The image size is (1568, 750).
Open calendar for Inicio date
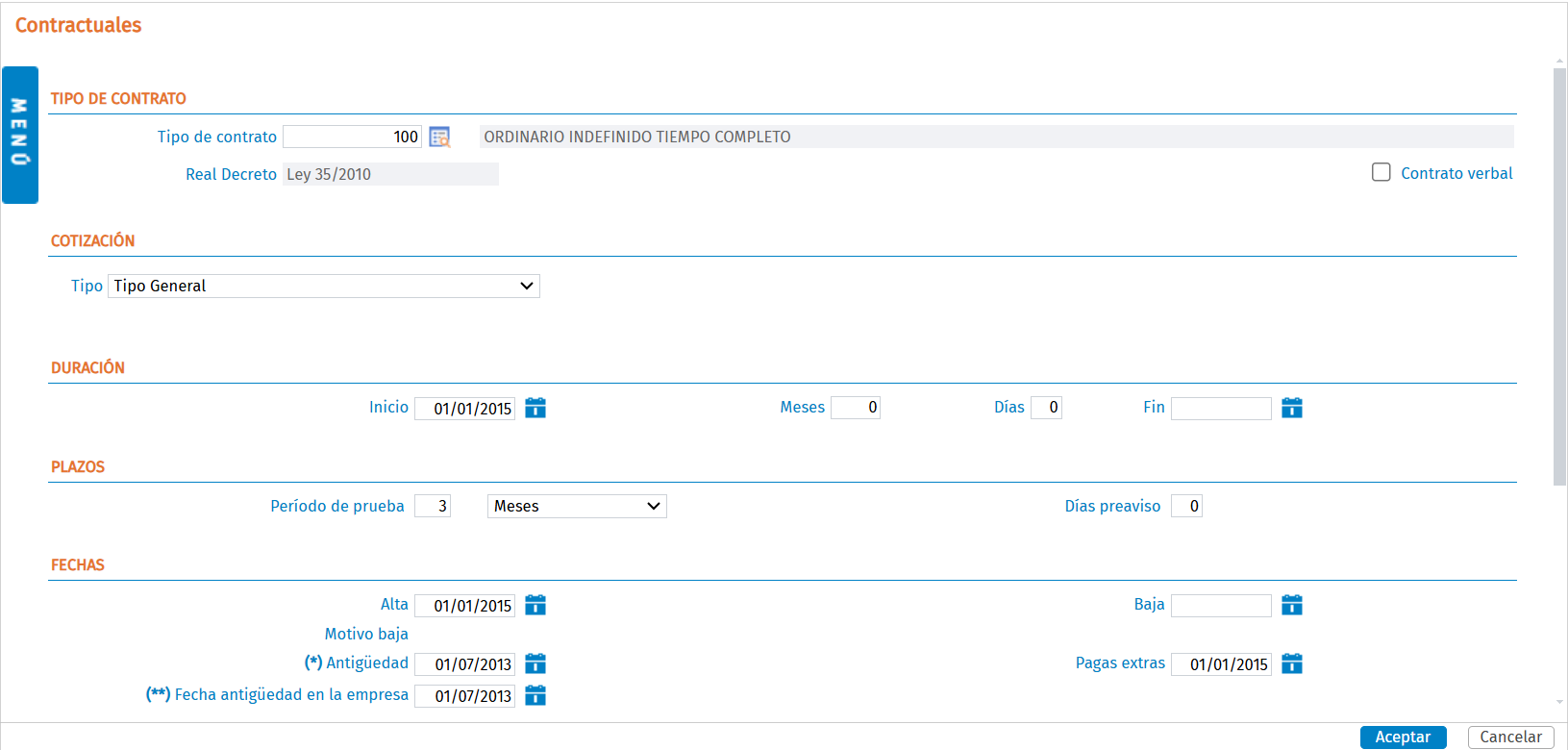[x=535, y=408]
